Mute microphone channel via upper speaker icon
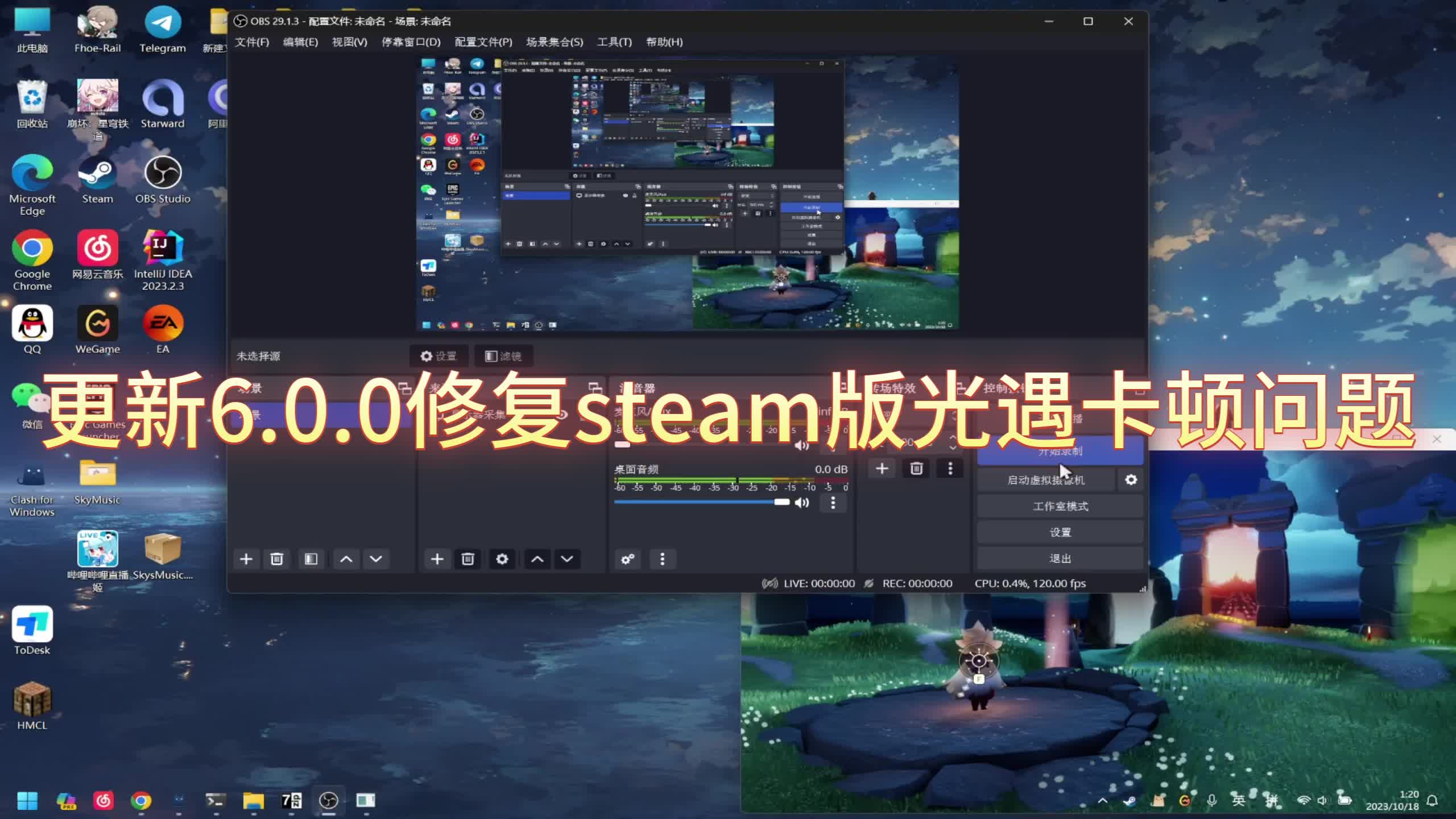Screen dimensions: 1456x819 pos(802,445)
